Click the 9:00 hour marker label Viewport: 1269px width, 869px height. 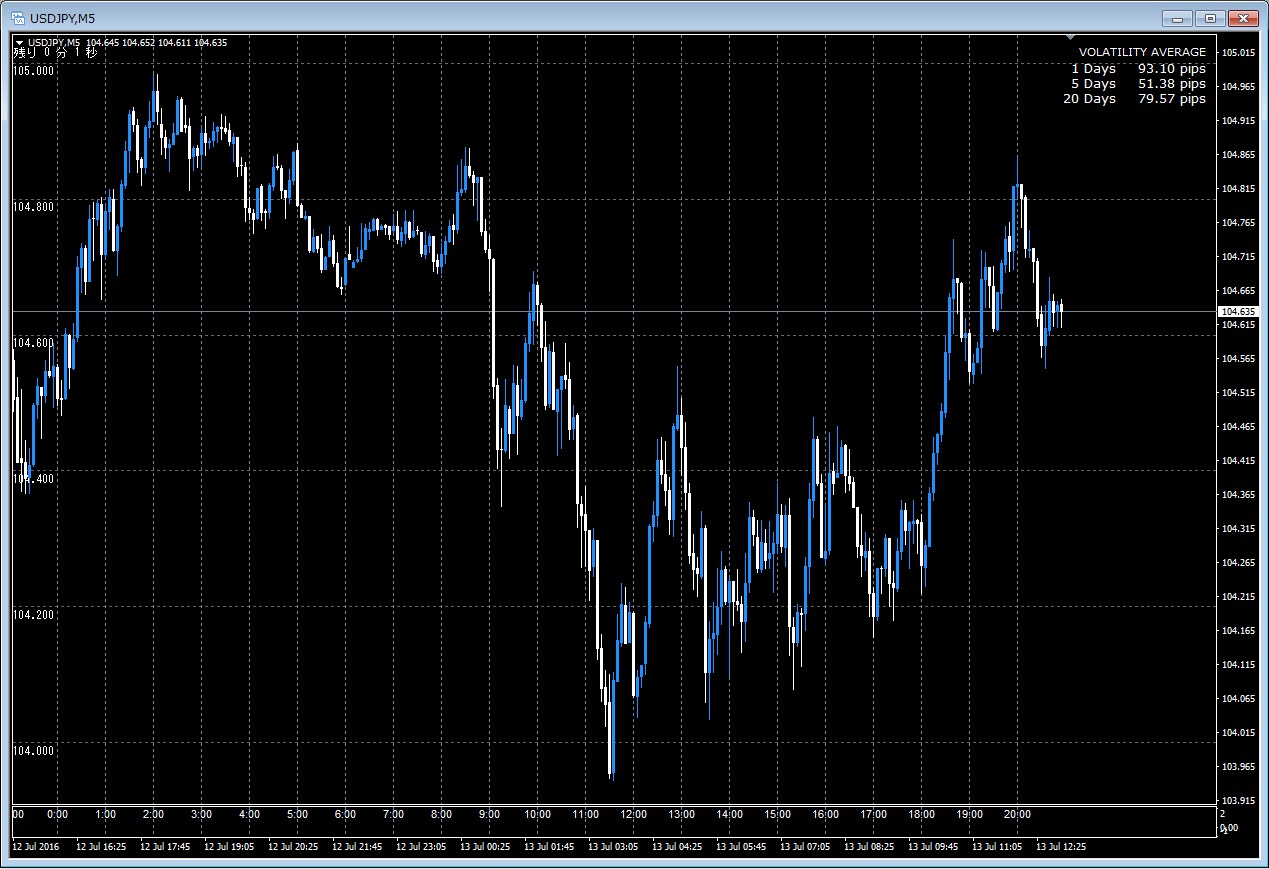489,815
